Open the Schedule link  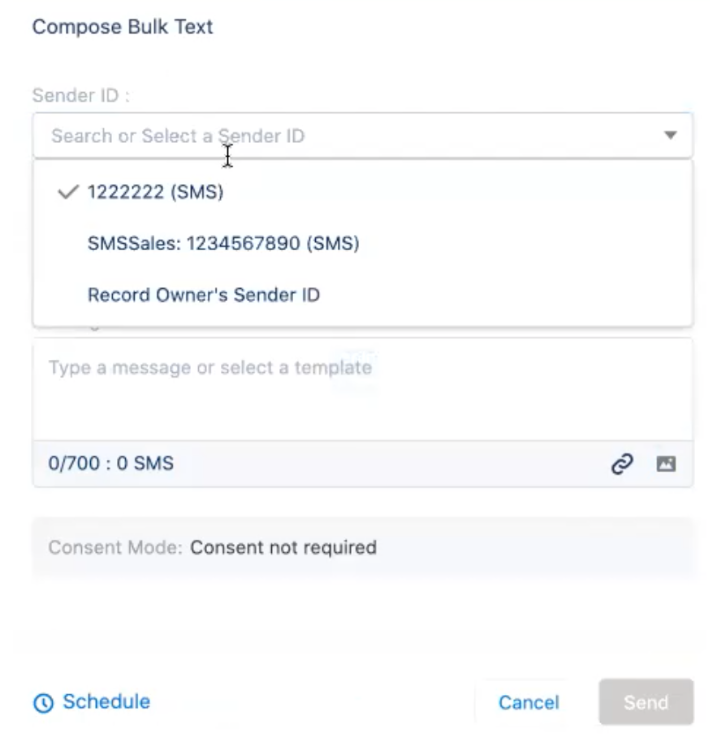coord(106,702)
